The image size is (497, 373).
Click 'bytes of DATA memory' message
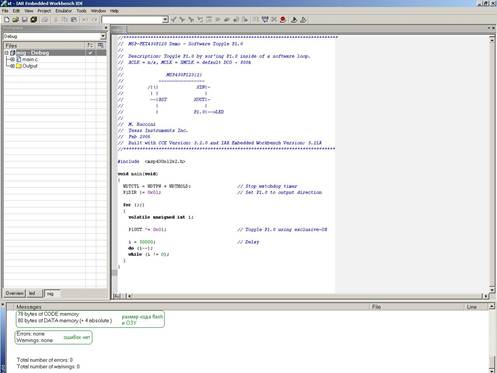65,321
